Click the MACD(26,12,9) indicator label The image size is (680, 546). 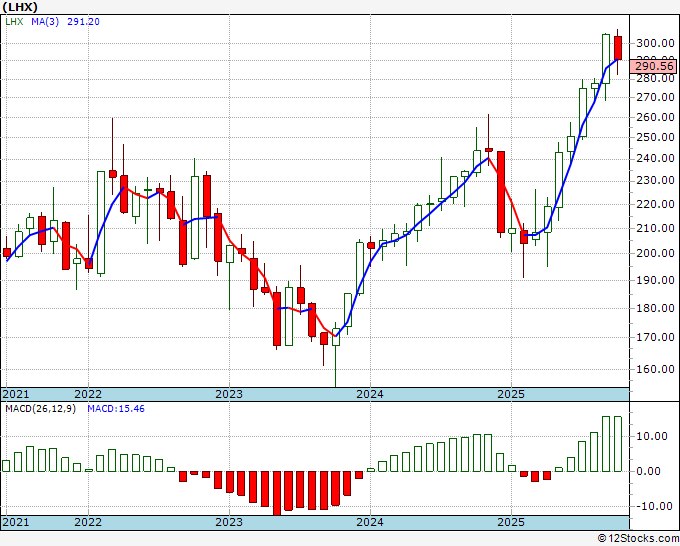pos(40,409)
